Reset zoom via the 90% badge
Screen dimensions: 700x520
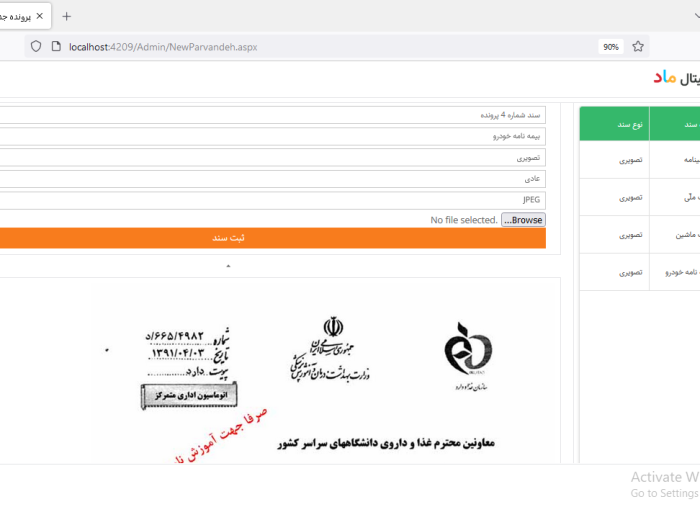point(610,46)
